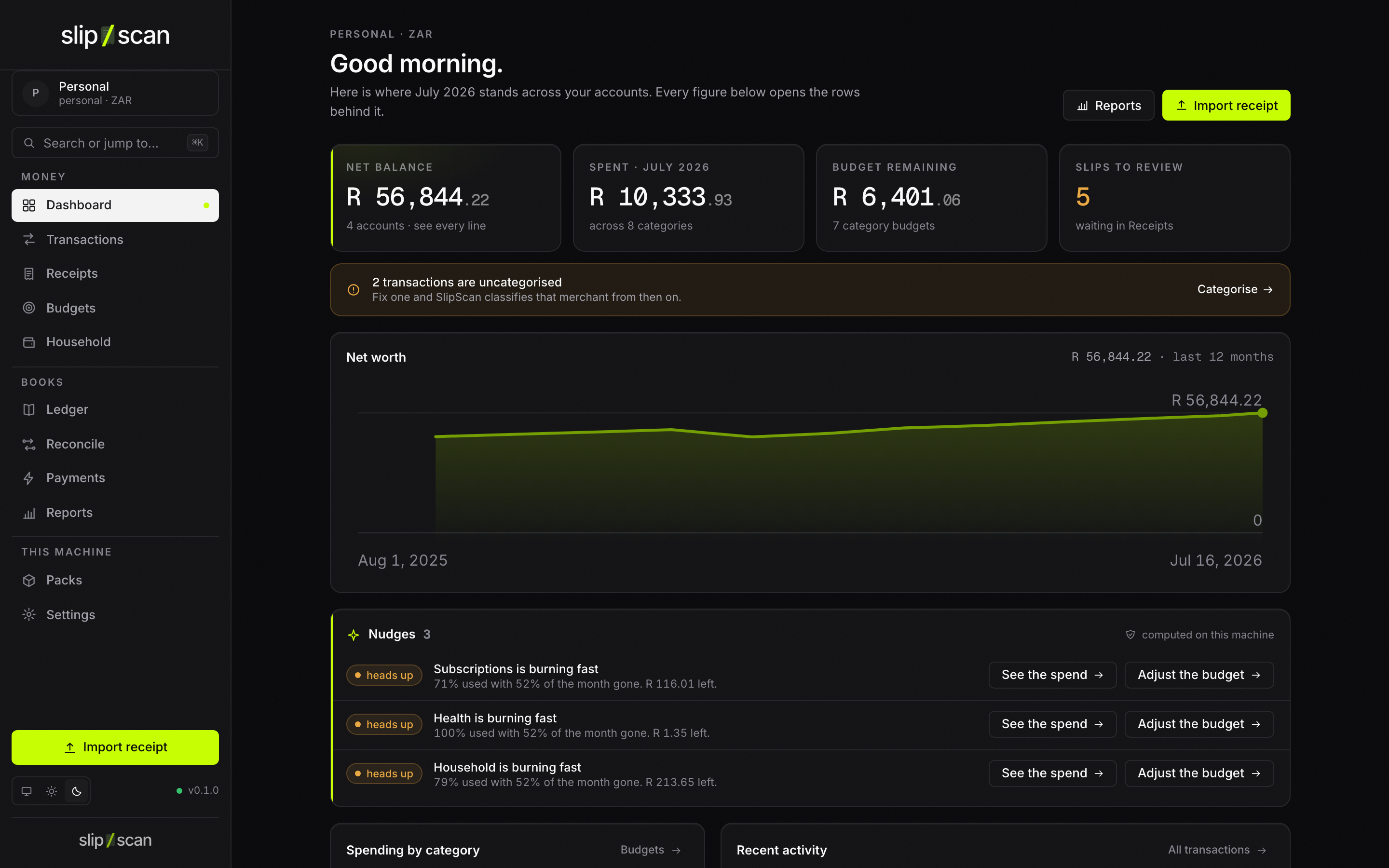Image resolution: width=1389 pixels, height=868 pixels.
Task: Adjust the budget for Subscriptions
Action: (1199, 675)
